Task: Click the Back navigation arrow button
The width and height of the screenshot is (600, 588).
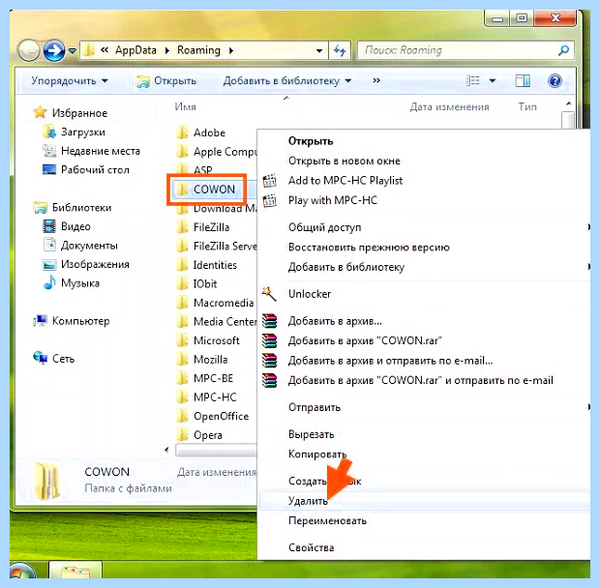Action: point(28,50)
